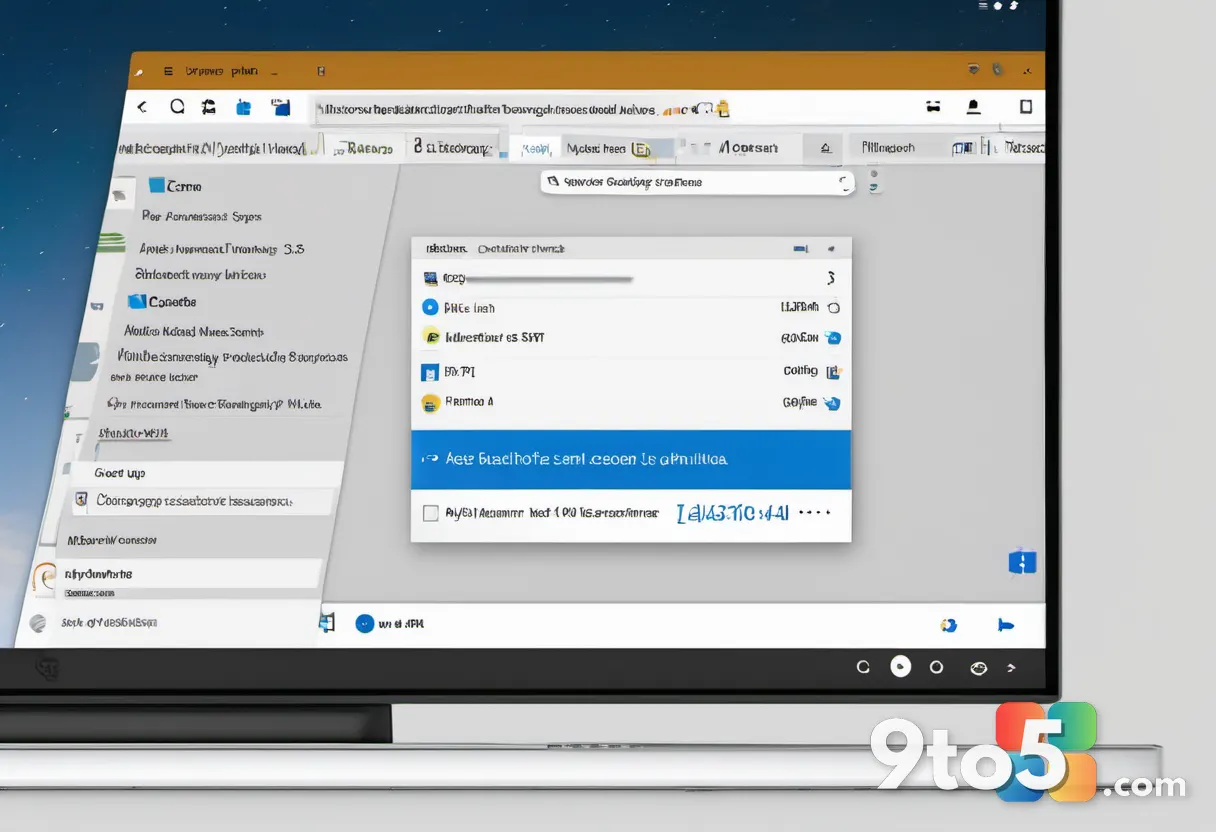Screen dimensions: 1216x832
Task: Select the white filled circle in the bottom taskbar
Action: point(901,666)
